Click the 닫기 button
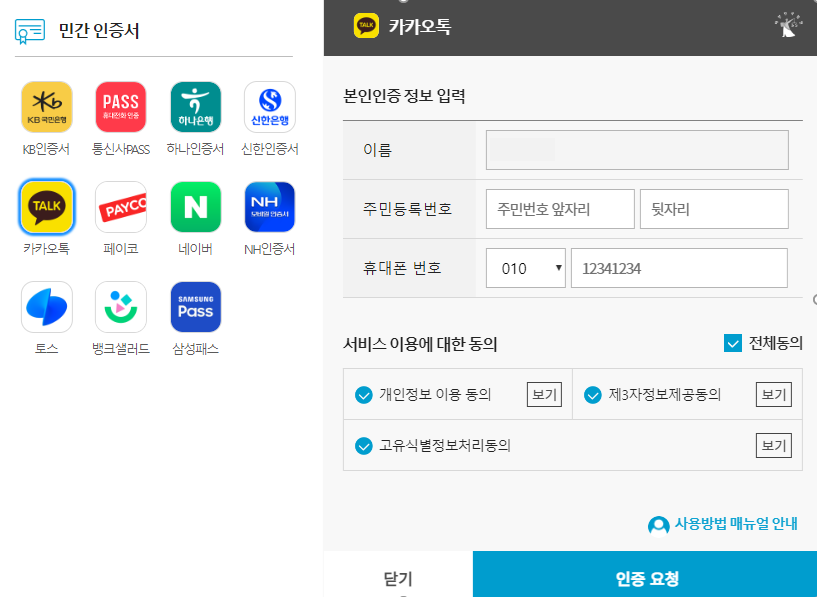Viewport: 817px width, 597px height. 398,575
